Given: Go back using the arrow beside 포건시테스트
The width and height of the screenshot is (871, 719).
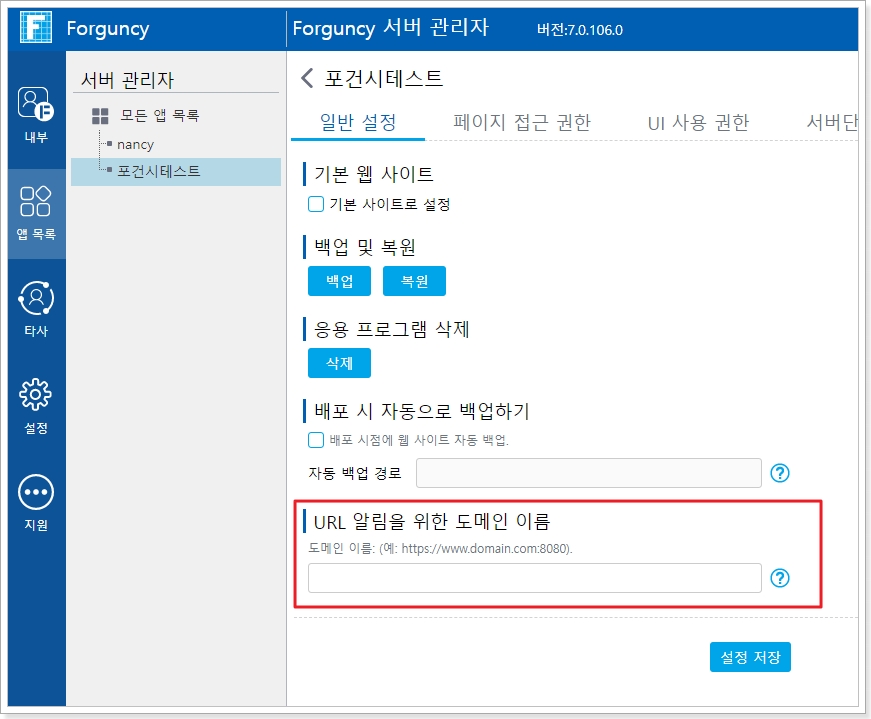Looking at the screenshot, I should (307, 78).
